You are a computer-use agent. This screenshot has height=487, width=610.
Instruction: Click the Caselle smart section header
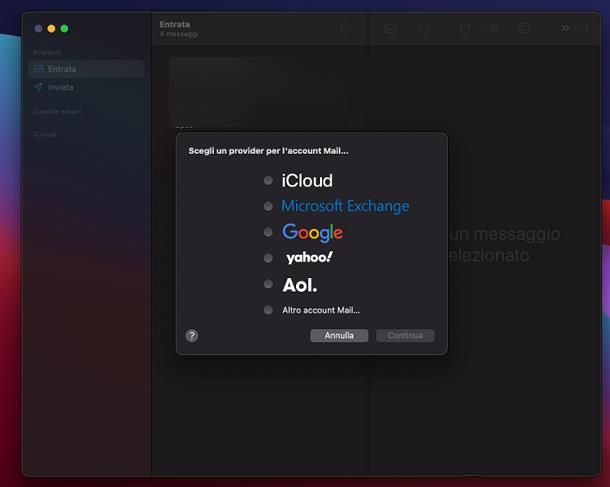[x=57, y=112]
